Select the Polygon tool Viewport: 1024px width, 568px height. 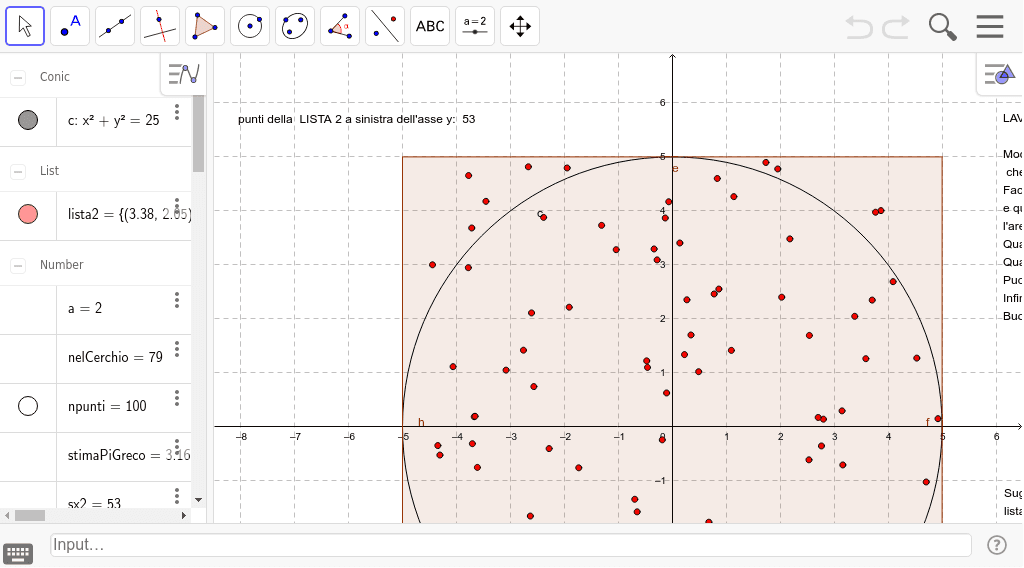coord(205,26)
